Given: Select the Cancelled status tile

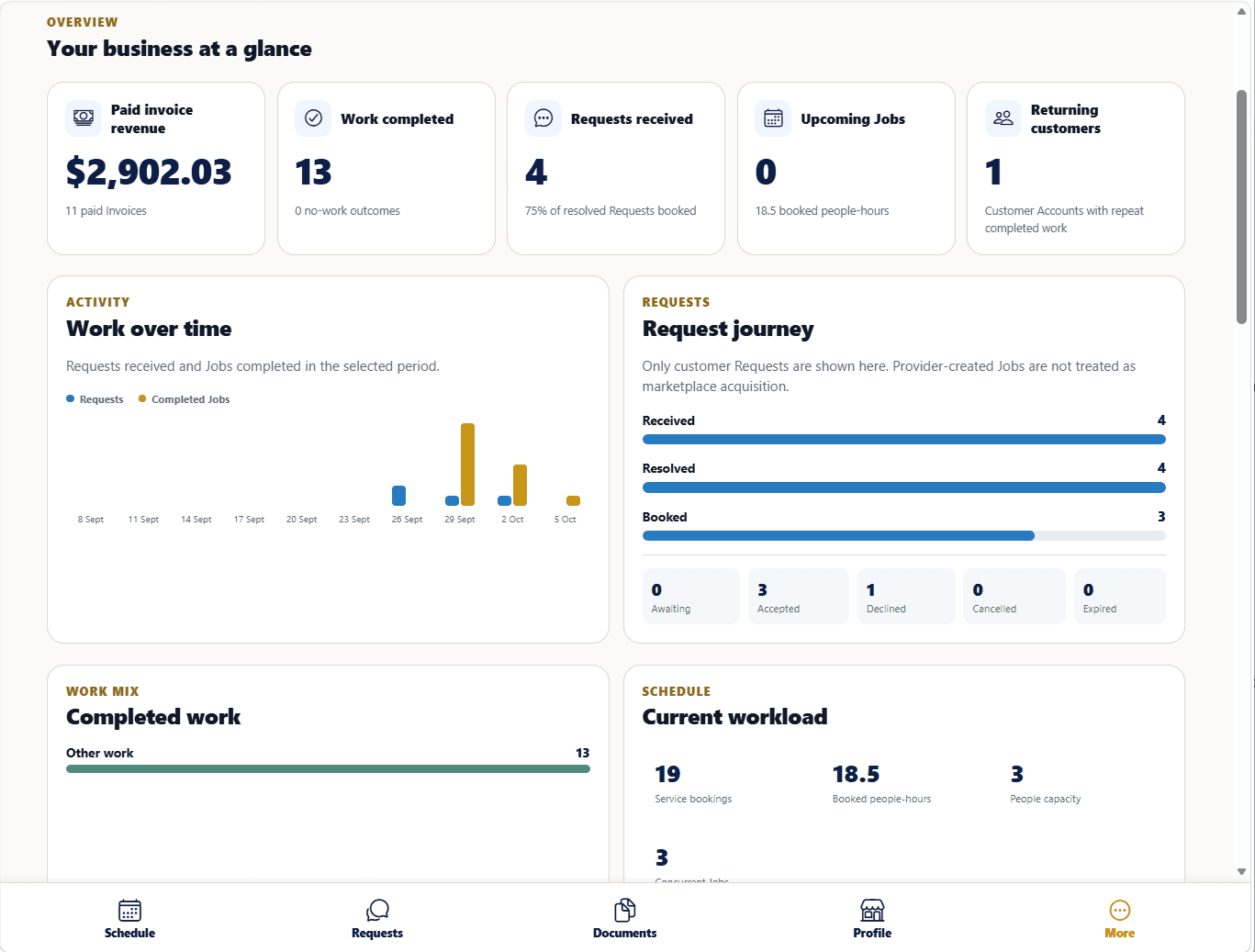Looking at the screenshot, I should [1014, 597].
